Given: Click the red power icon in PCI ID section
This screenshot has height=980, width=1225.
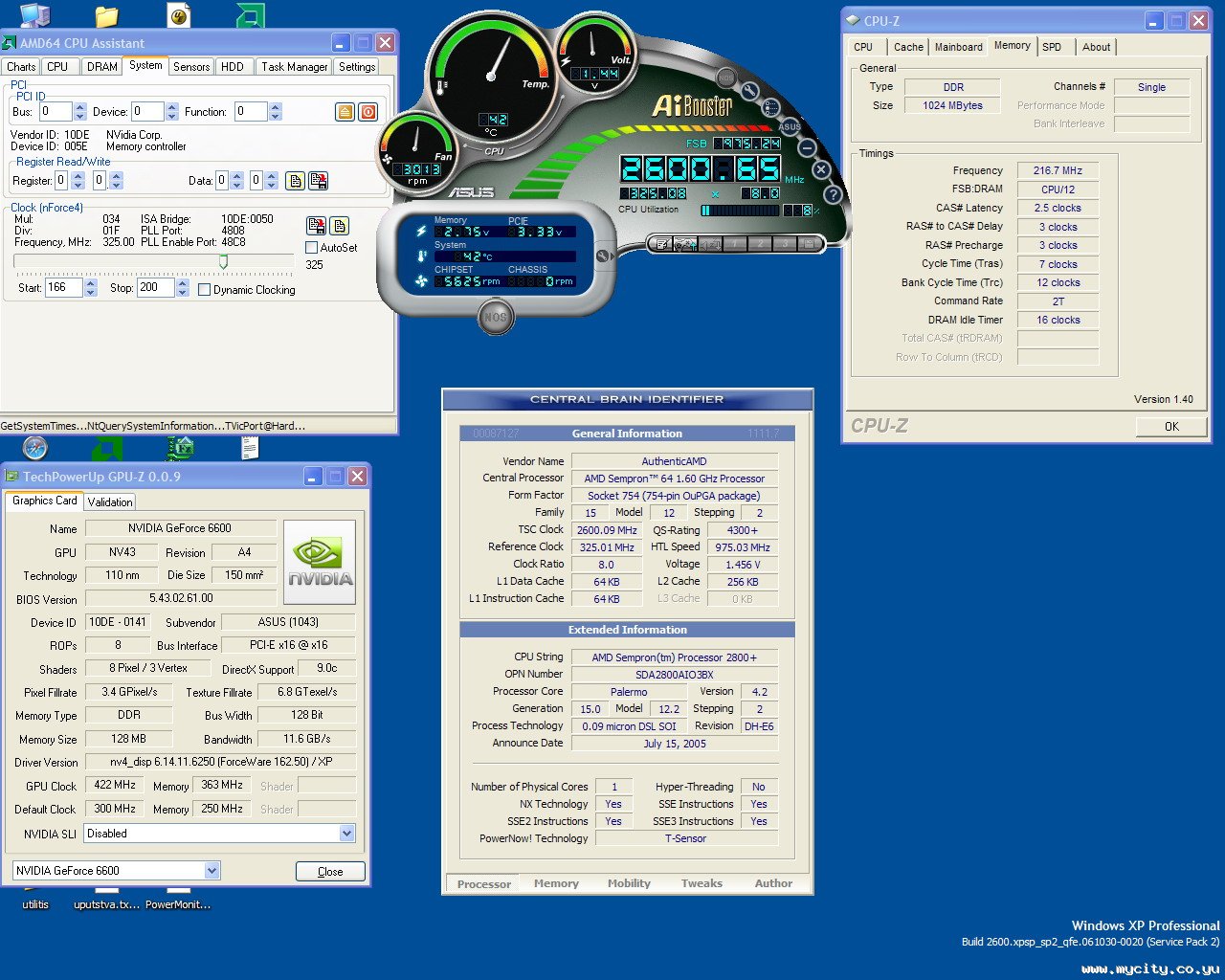Looking at the screenshot, I should click(x=368, y=112).
